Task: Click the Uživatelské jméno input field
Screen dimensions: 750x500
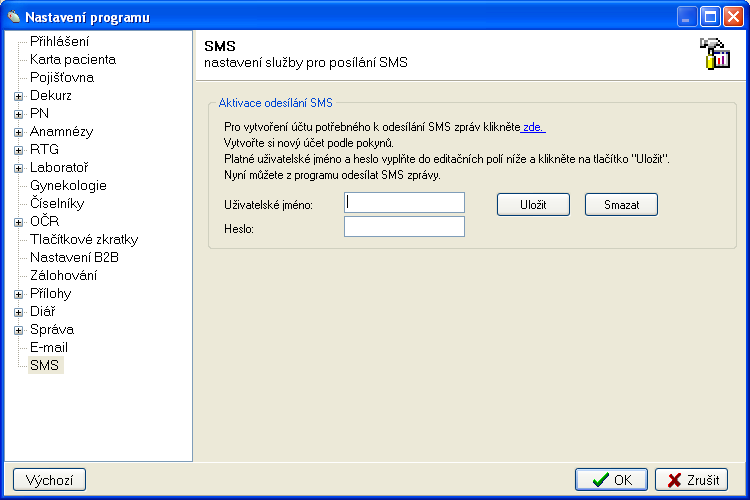Action: tap(404, 203)
